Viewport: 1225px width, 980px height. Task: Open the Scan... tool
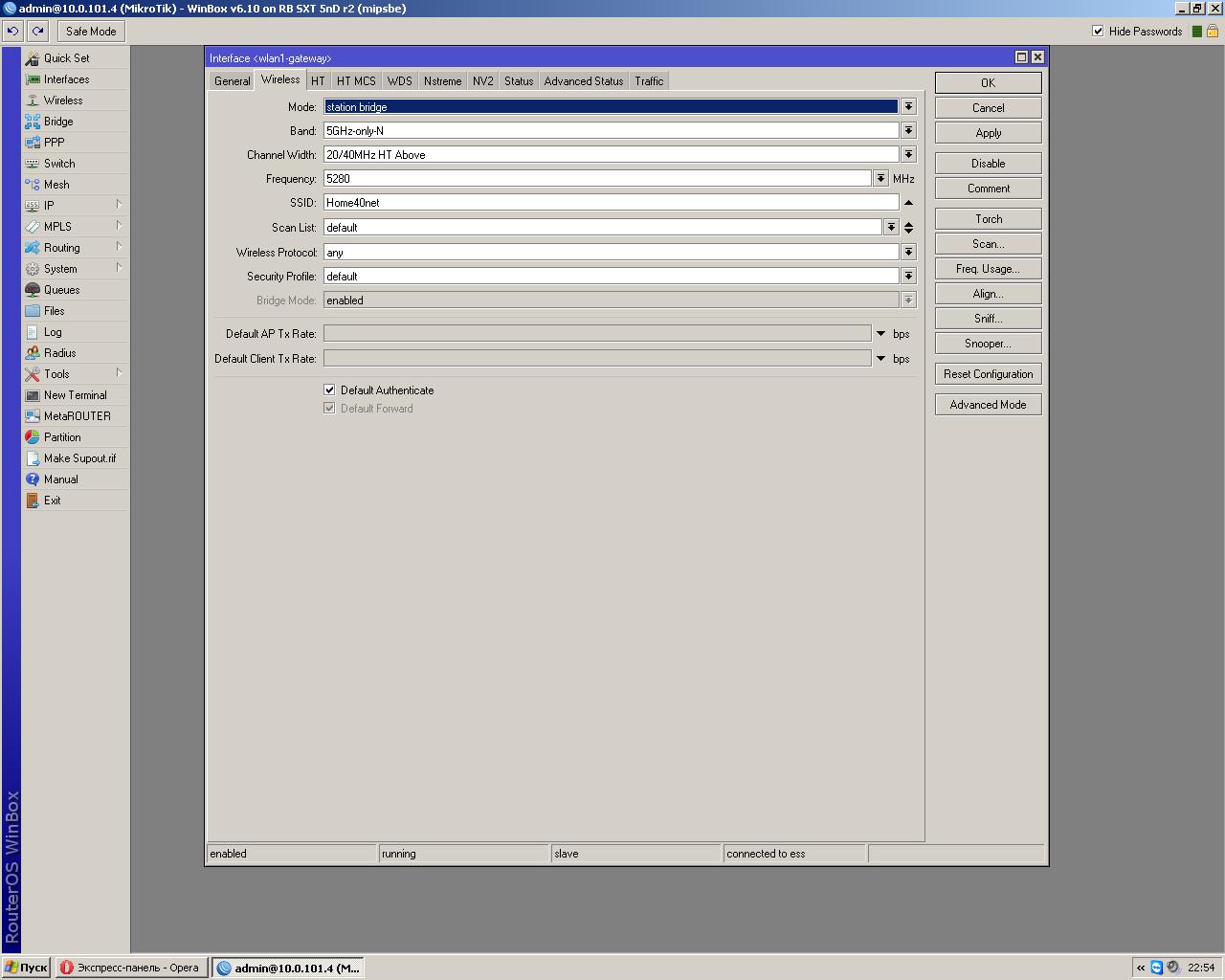(x=988, y=244)
